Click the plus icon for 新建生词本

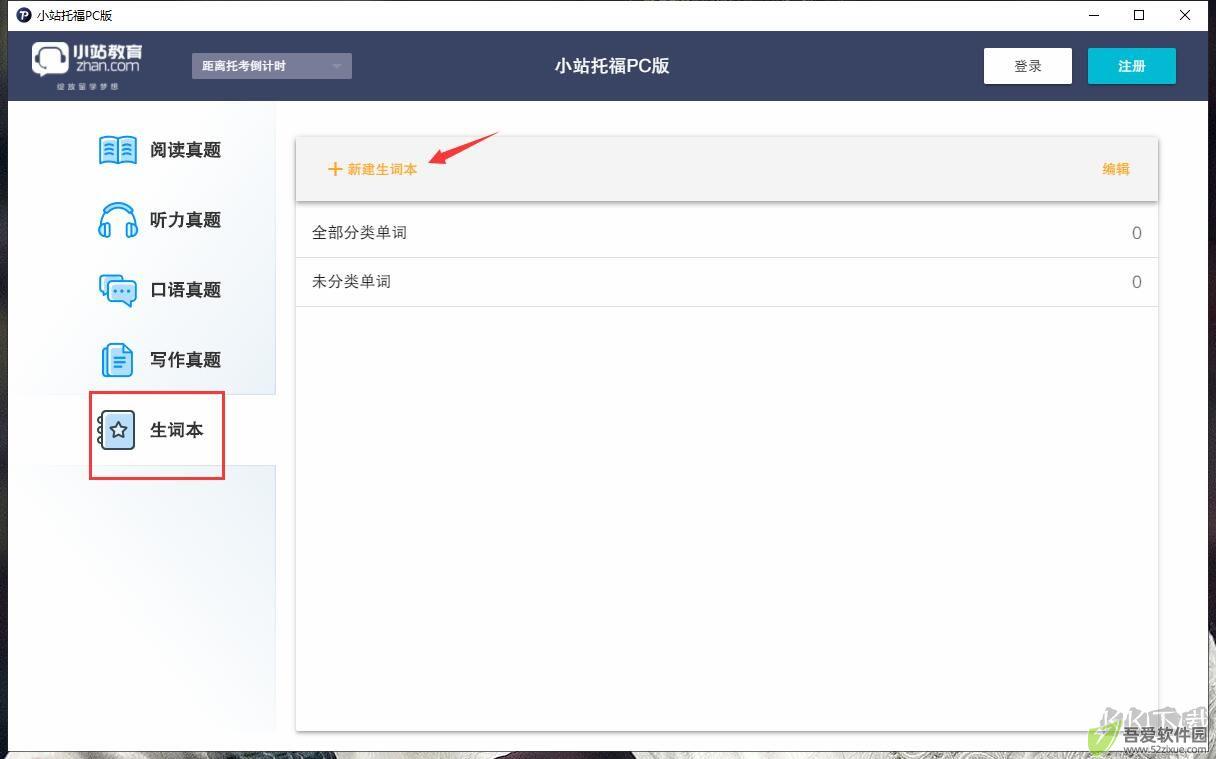coord(335,169)
